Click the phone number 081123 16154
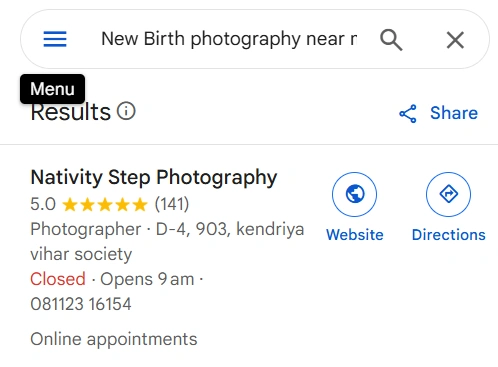 (x=81, y=304)
